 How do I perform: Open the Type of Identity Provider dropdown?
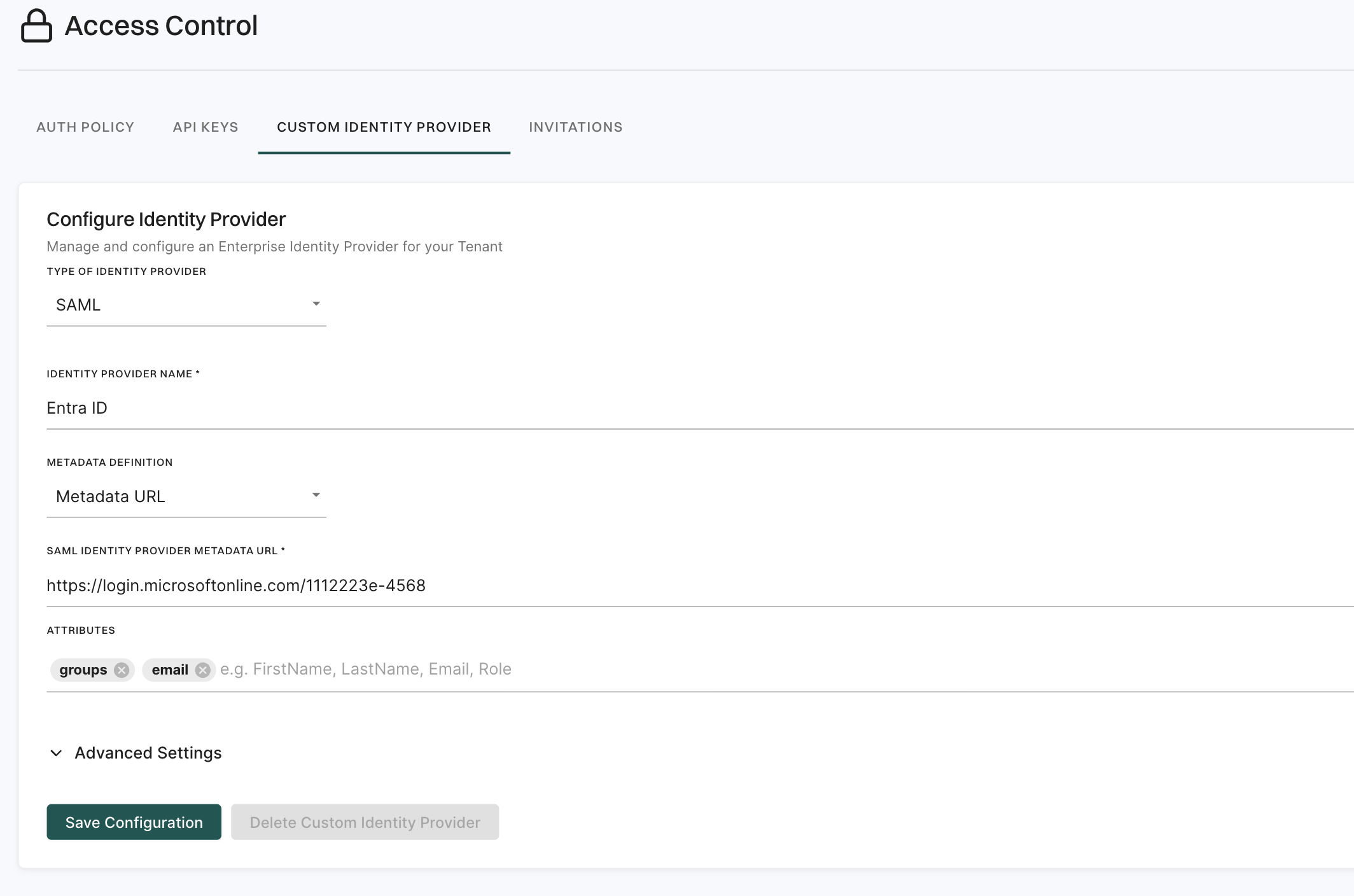point(185,304)
